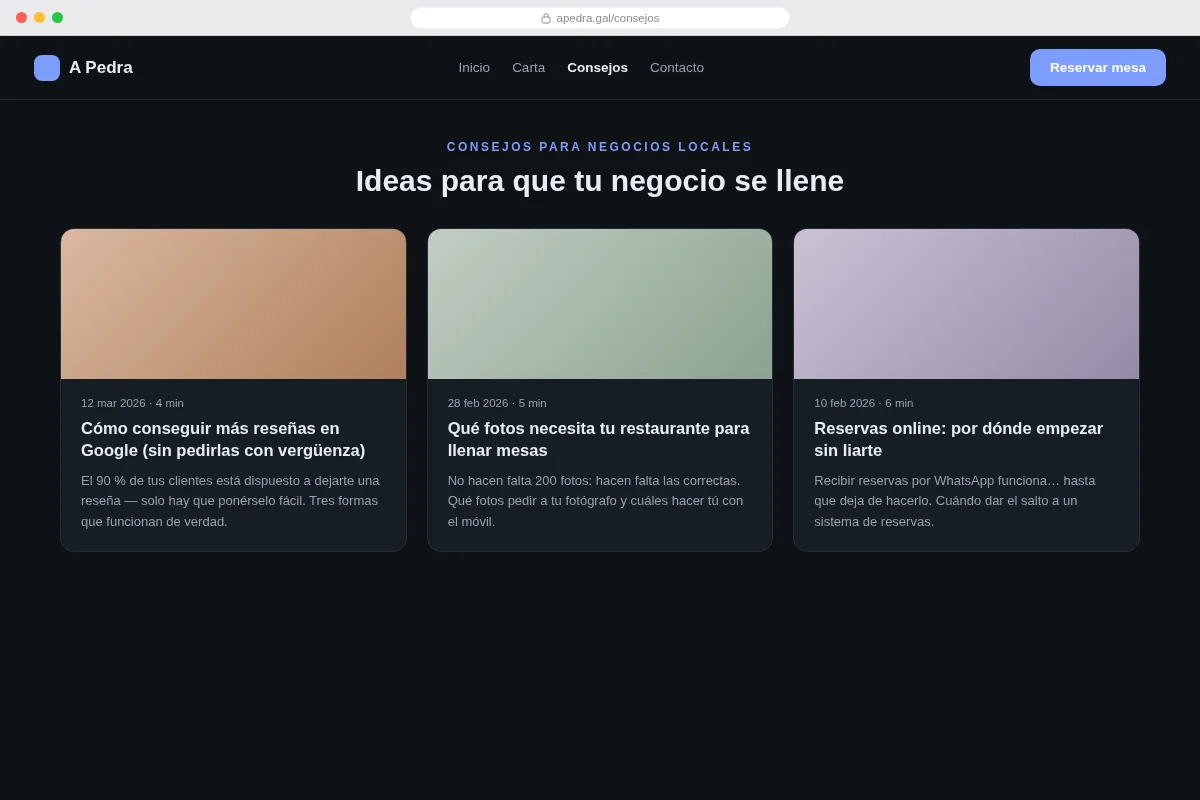
Task: Click the green thumbnail of fotos article
Action: [x=600, y=304]
